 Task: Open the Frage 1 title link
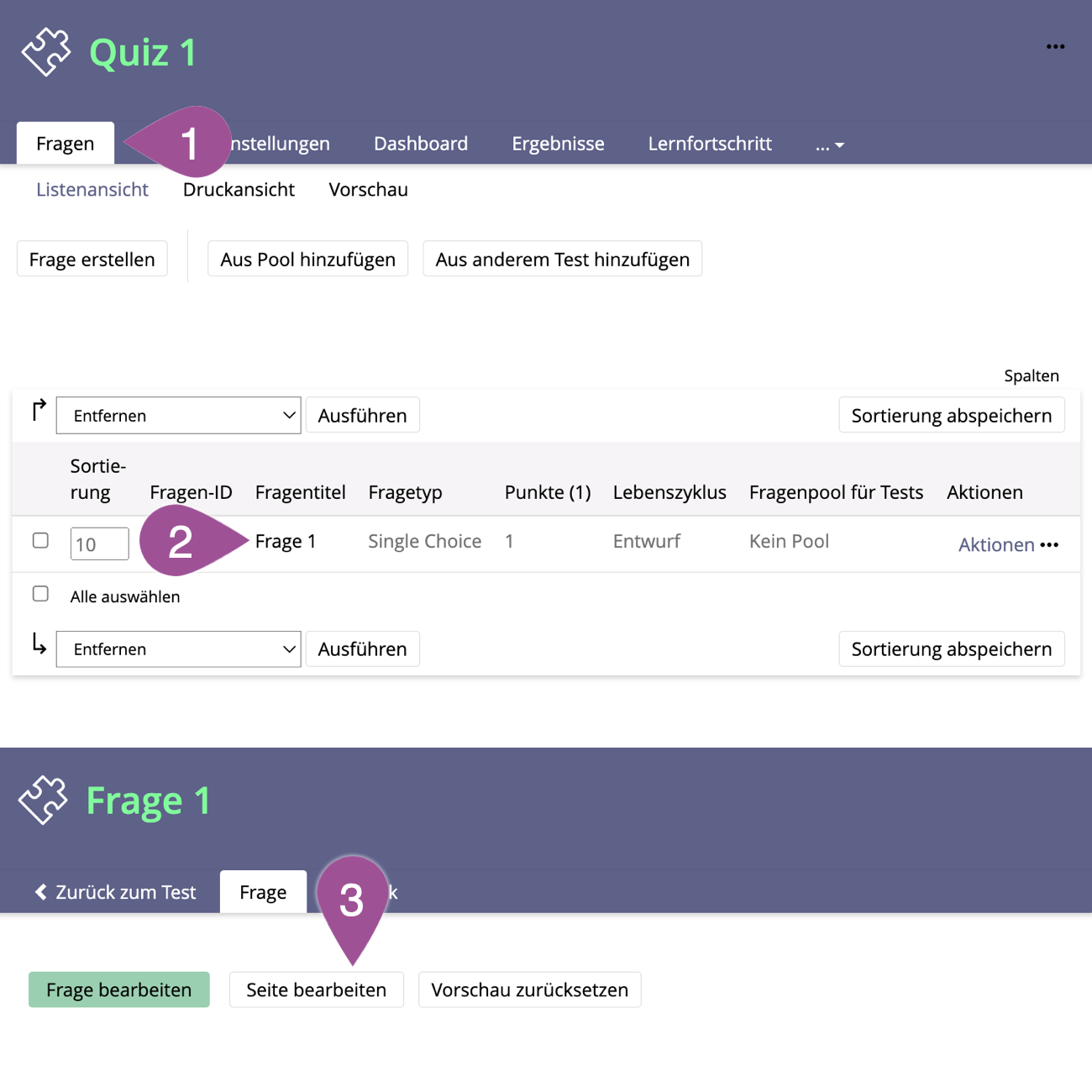click(x=286, y=542)
